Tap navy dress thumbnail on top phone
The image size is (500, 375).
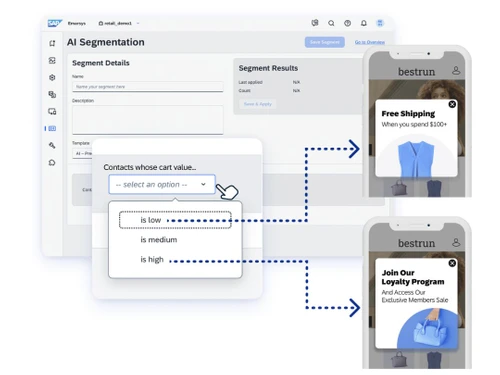click(434, 188)
